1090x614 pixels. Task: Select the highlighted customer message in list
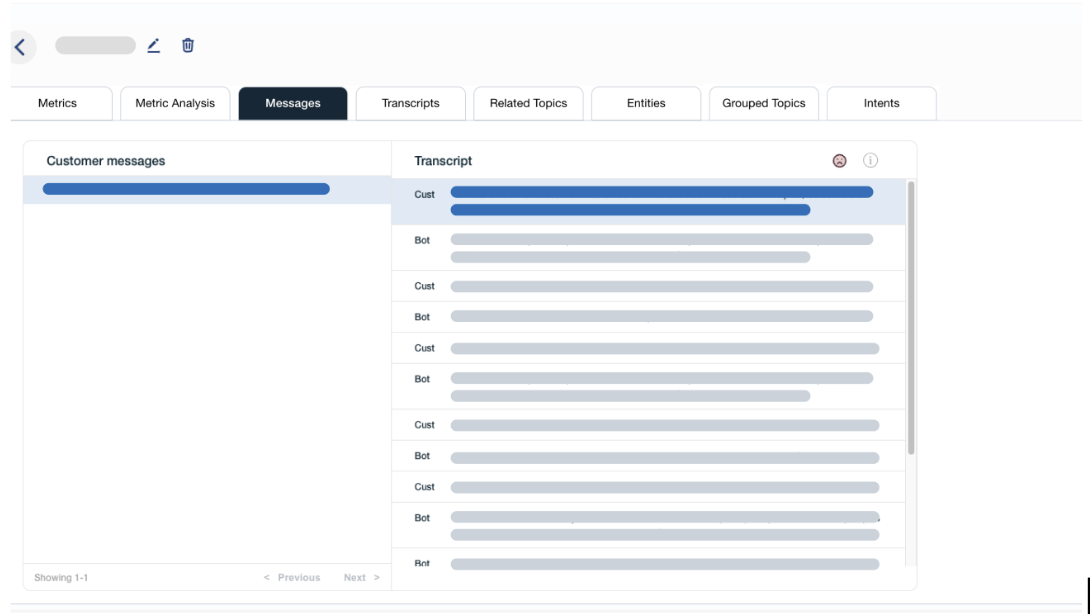(186, 189)
